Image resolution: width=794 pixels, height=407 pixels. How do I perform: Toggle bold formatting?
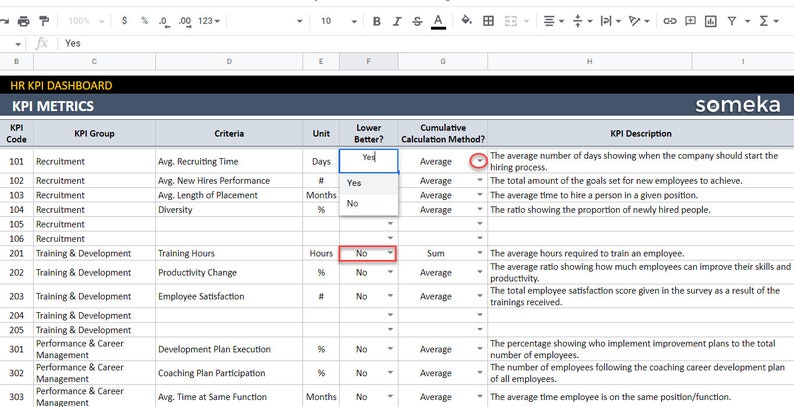click(x=376, y=21)
